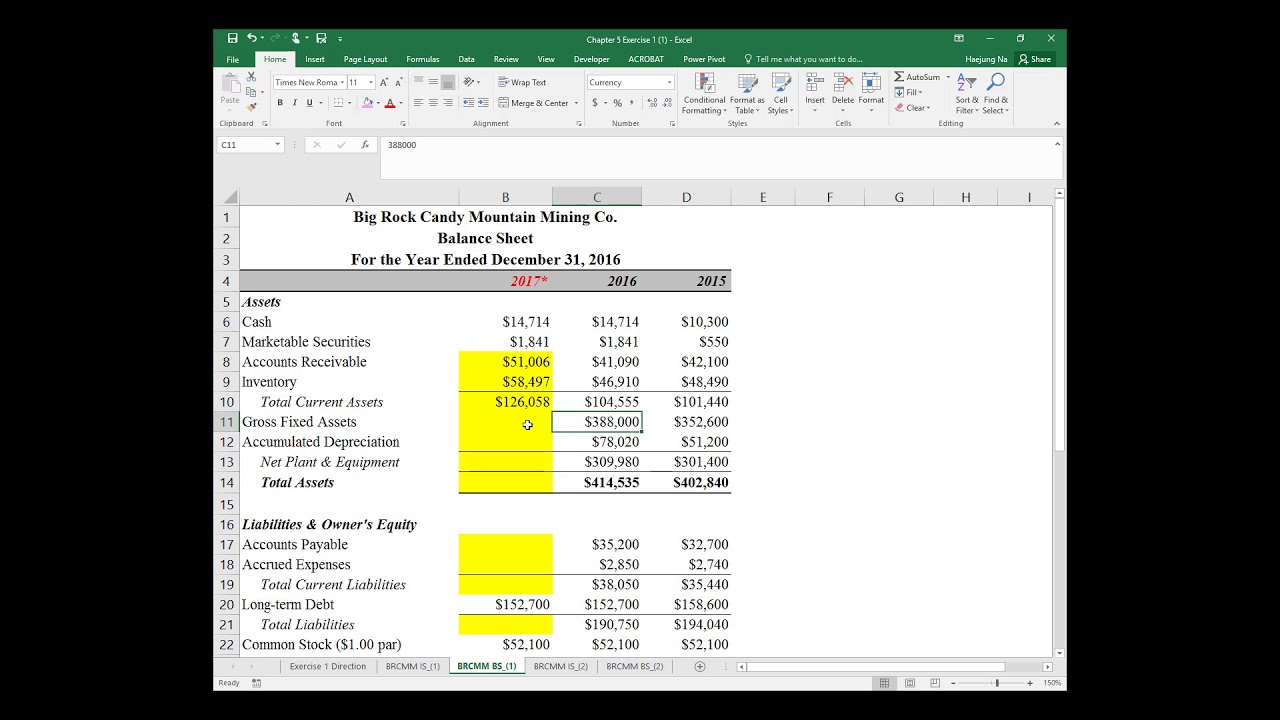Open the font name dropdown

point(342,82)
